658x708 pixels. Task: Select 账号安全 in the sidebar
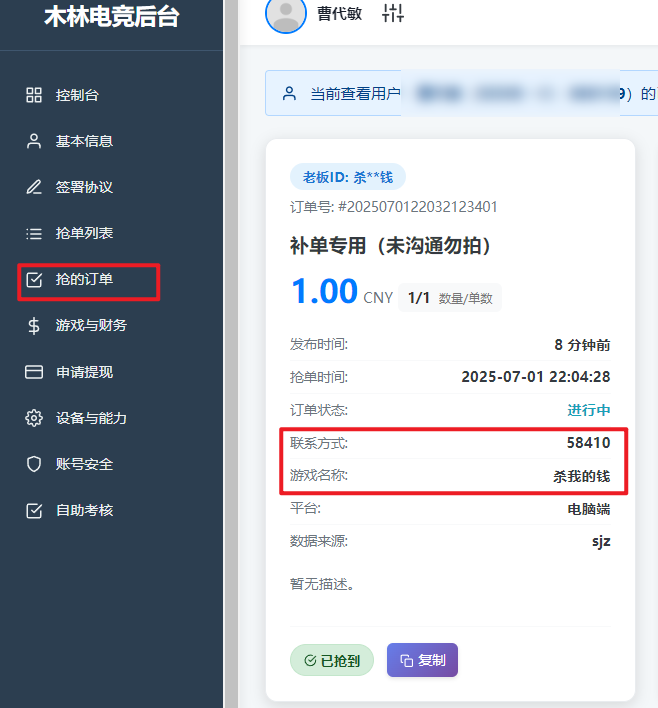click(x=84, y=464)
